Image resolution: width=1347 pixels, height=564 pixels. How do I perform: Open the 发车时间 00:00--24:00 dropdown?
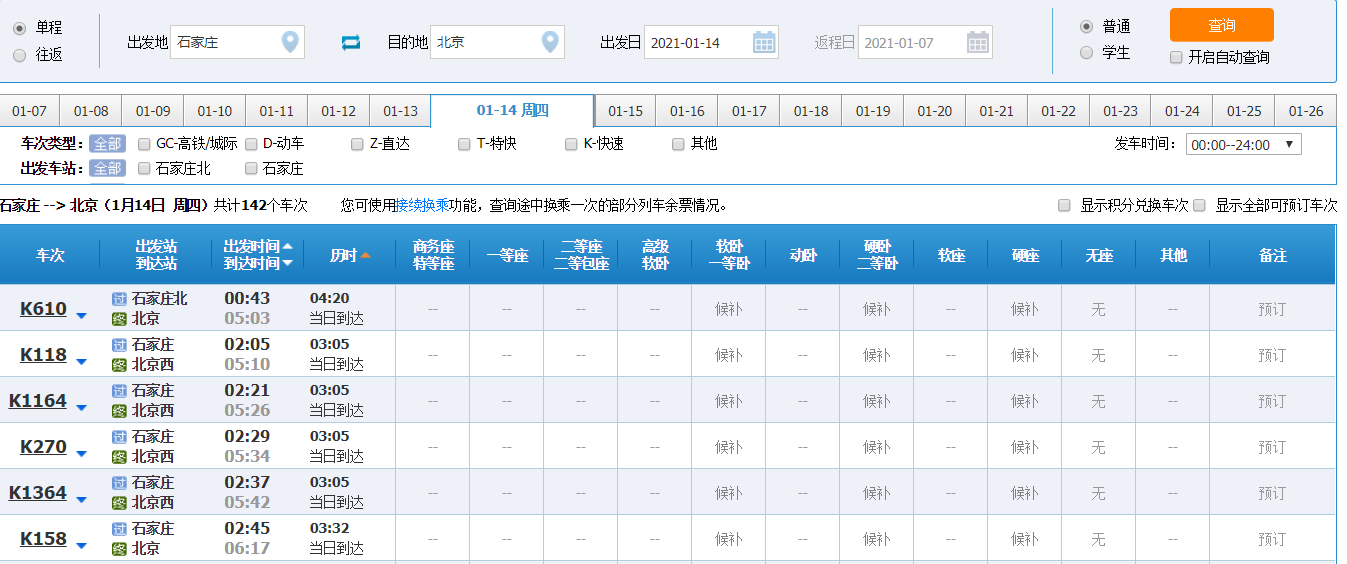pyautogui.click(x=1243, y=144)
